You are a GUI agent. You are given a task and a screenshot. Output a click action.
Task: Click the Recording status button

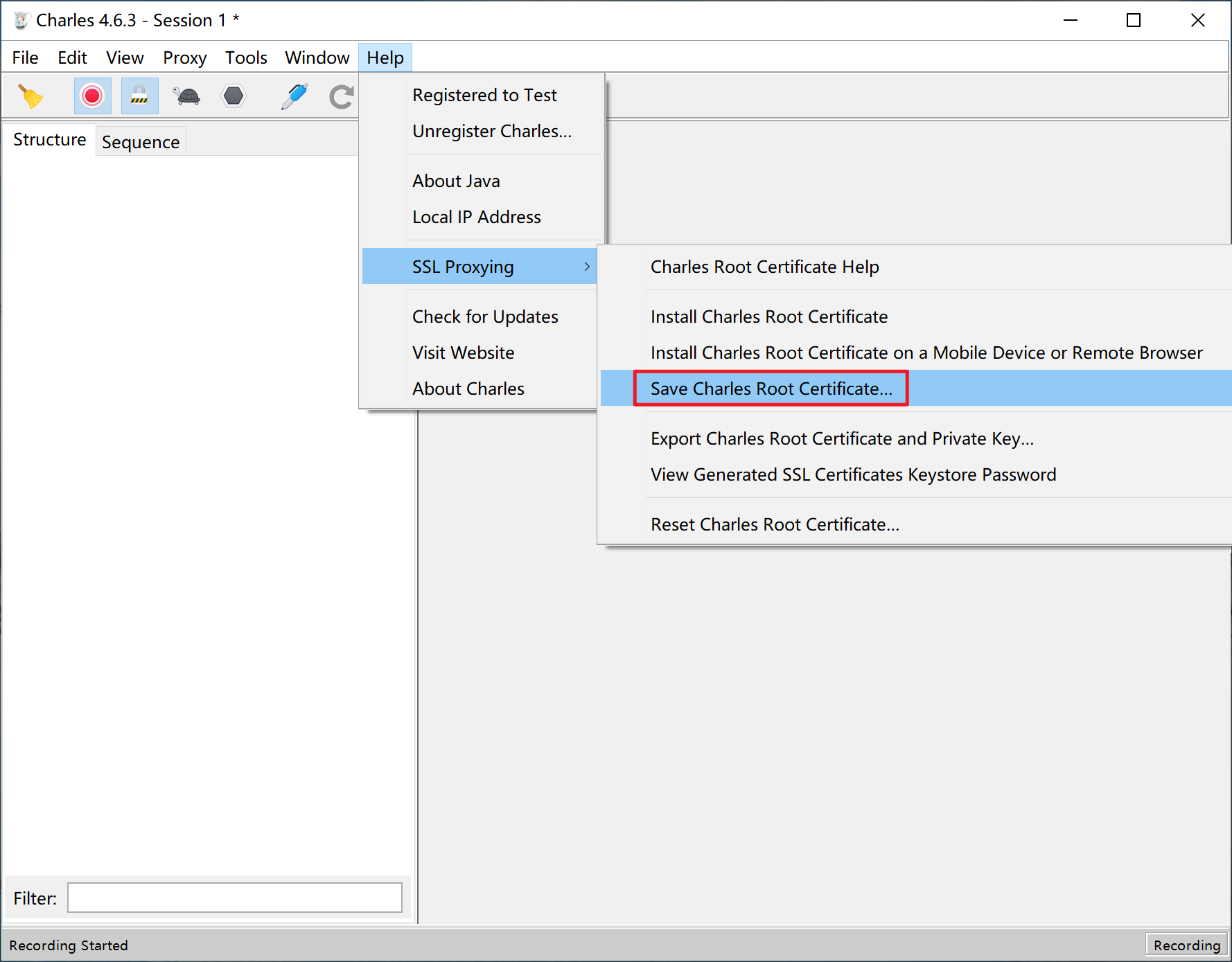click(x=1186, y=945)
